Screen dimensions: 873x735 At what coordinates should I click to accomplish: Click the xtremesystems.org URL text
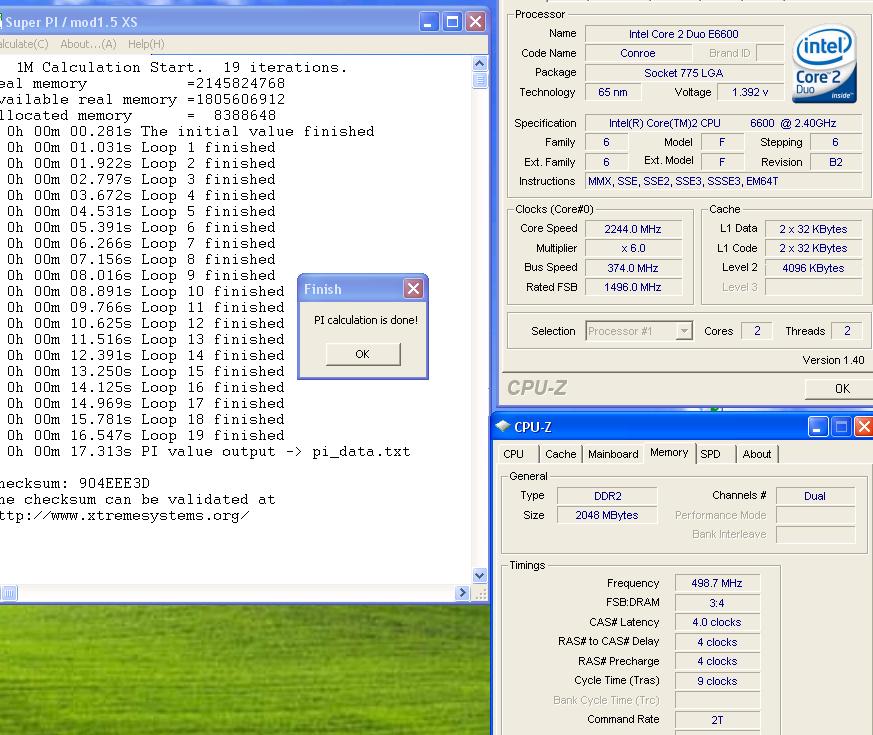124,516
